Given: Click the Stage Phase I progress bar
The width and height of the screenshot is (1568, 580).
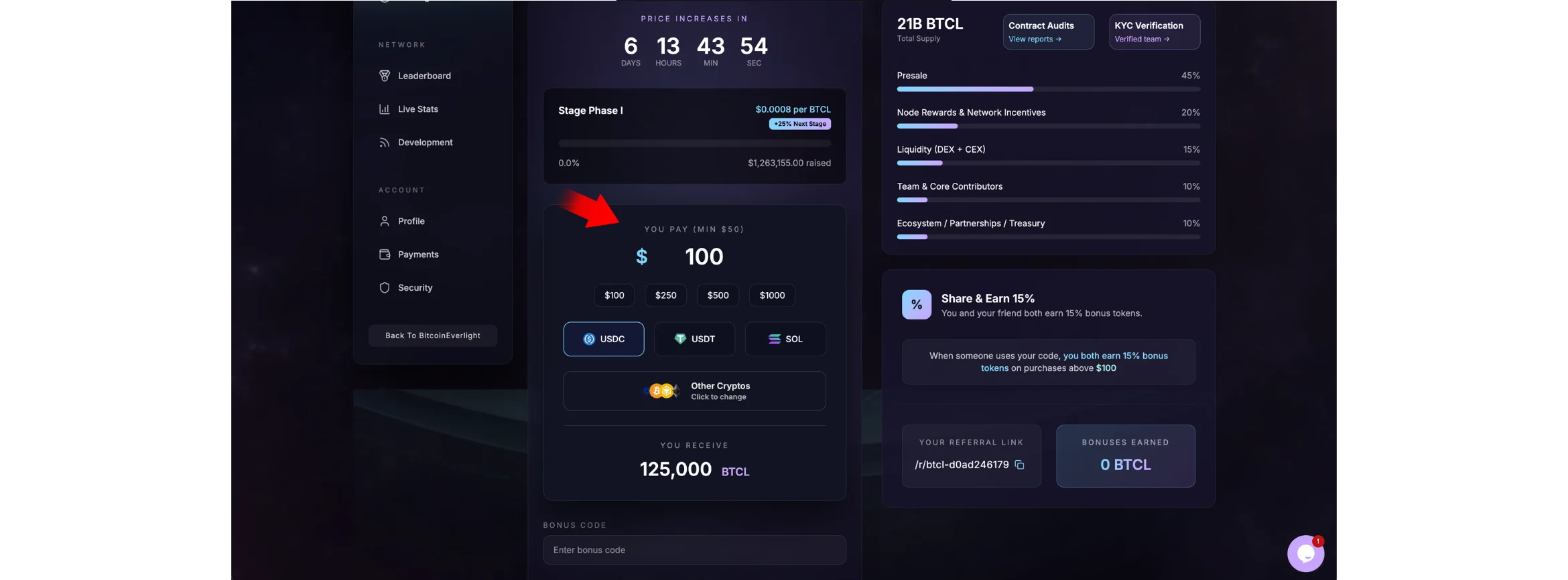Looking at the screenshot, I should (x=694, y=143).
